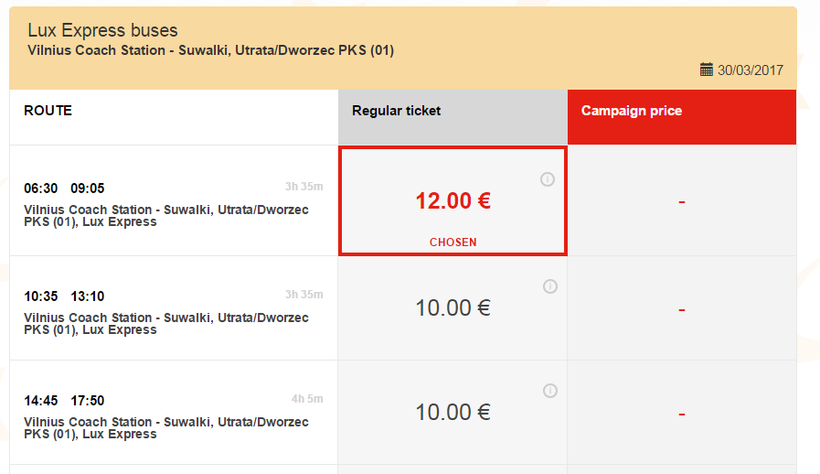The width and height of the screenshot is (820, 474).
Task: Click campaign price cell for 14:45 departure
Action: pos(682,413)
